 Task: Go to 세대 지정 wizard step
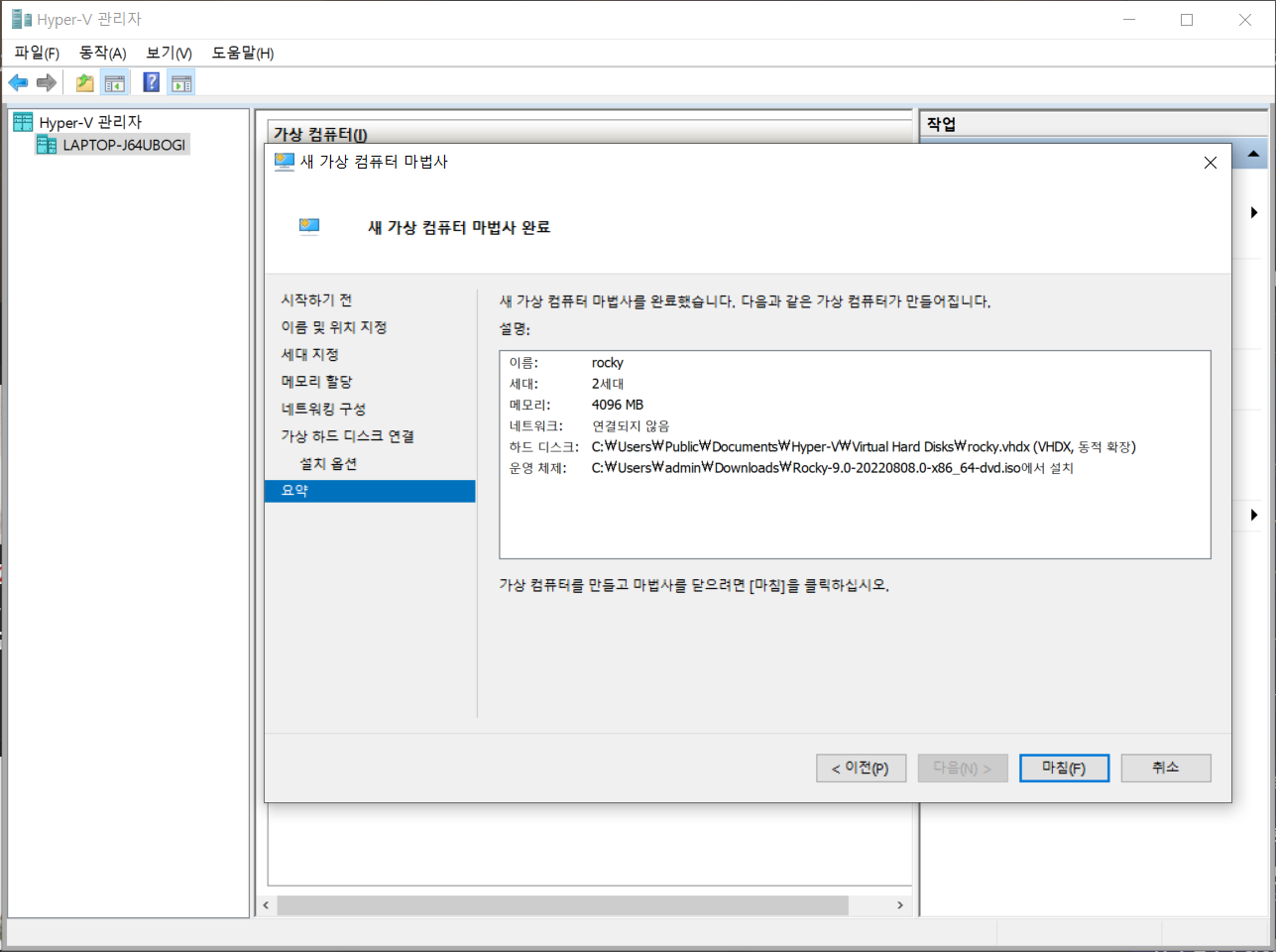pyautogui.click(x=310, y=354)
